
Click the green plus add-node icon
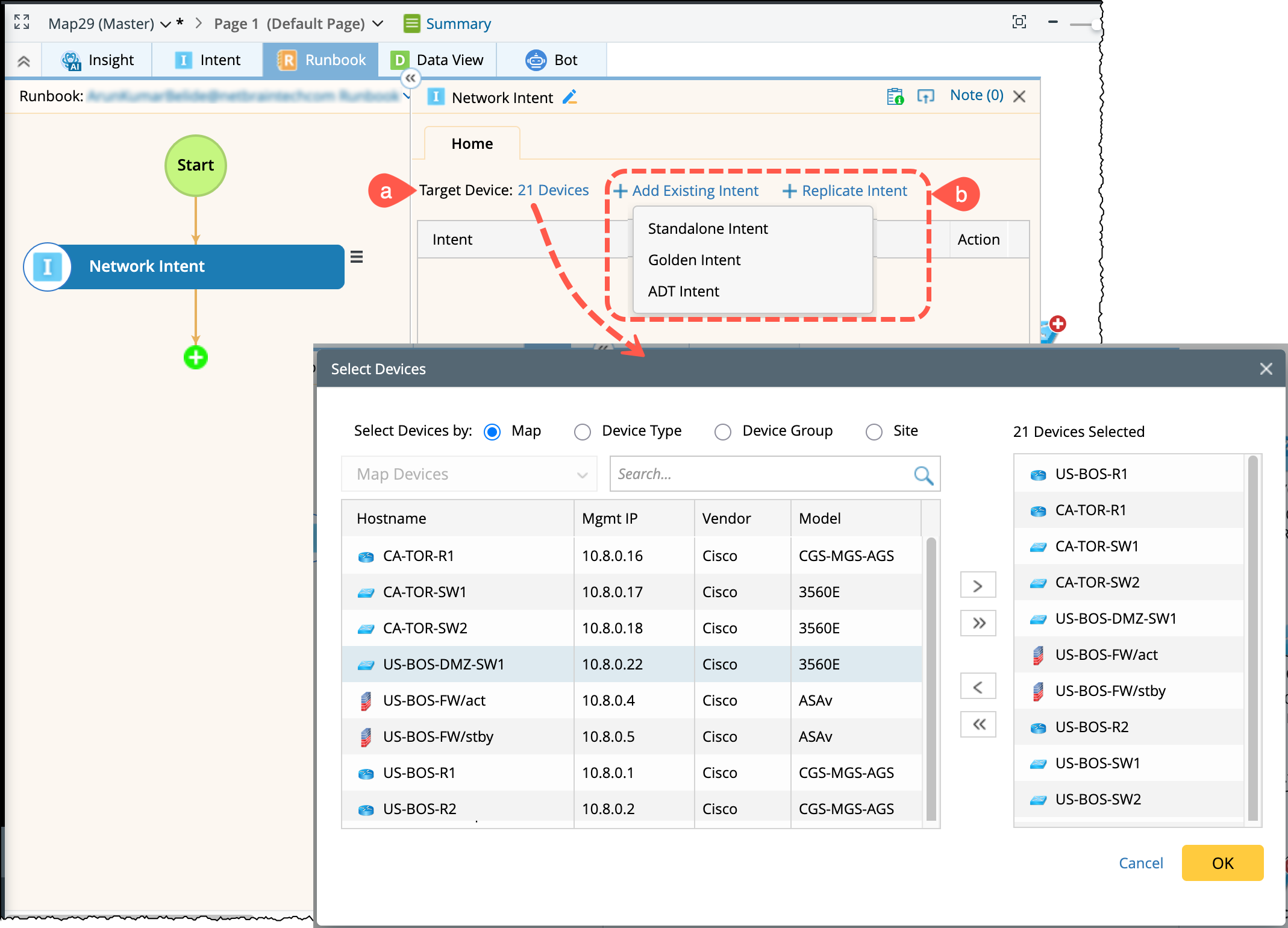point(195,357)
